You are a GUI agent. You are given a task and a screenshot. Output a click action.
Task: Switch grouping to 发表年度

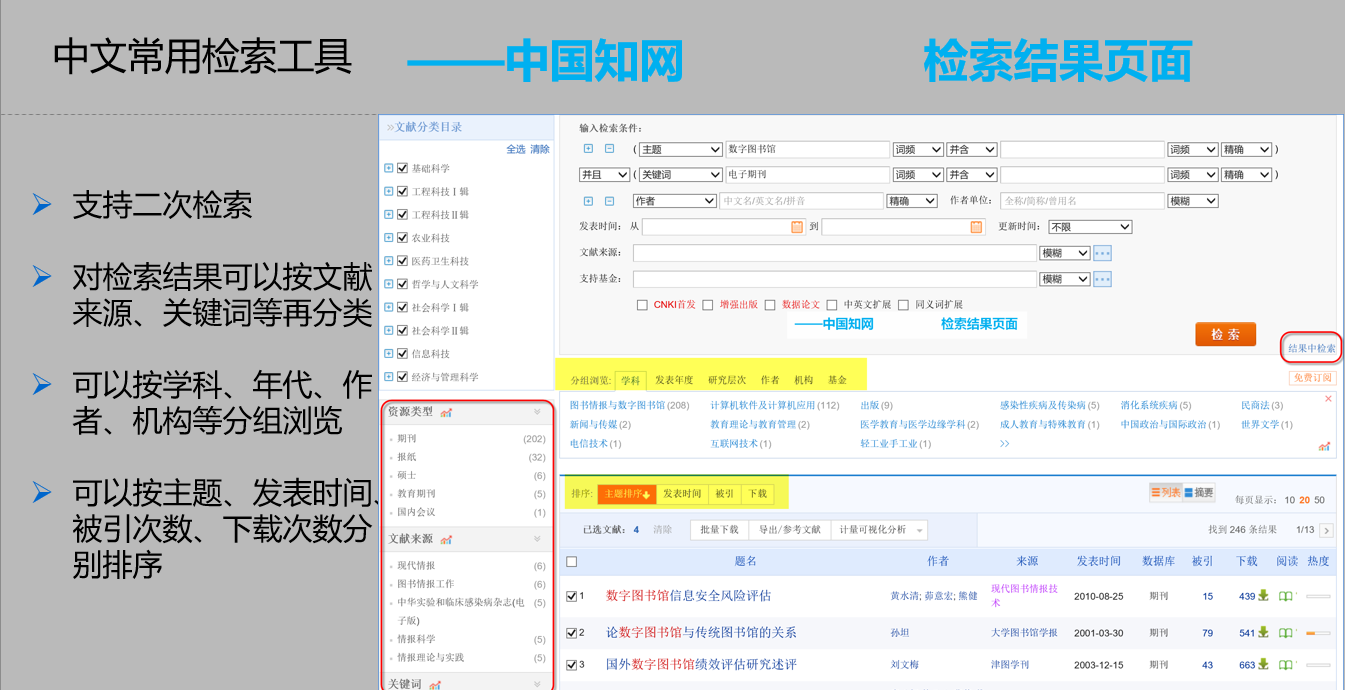(x=673, y=380)
